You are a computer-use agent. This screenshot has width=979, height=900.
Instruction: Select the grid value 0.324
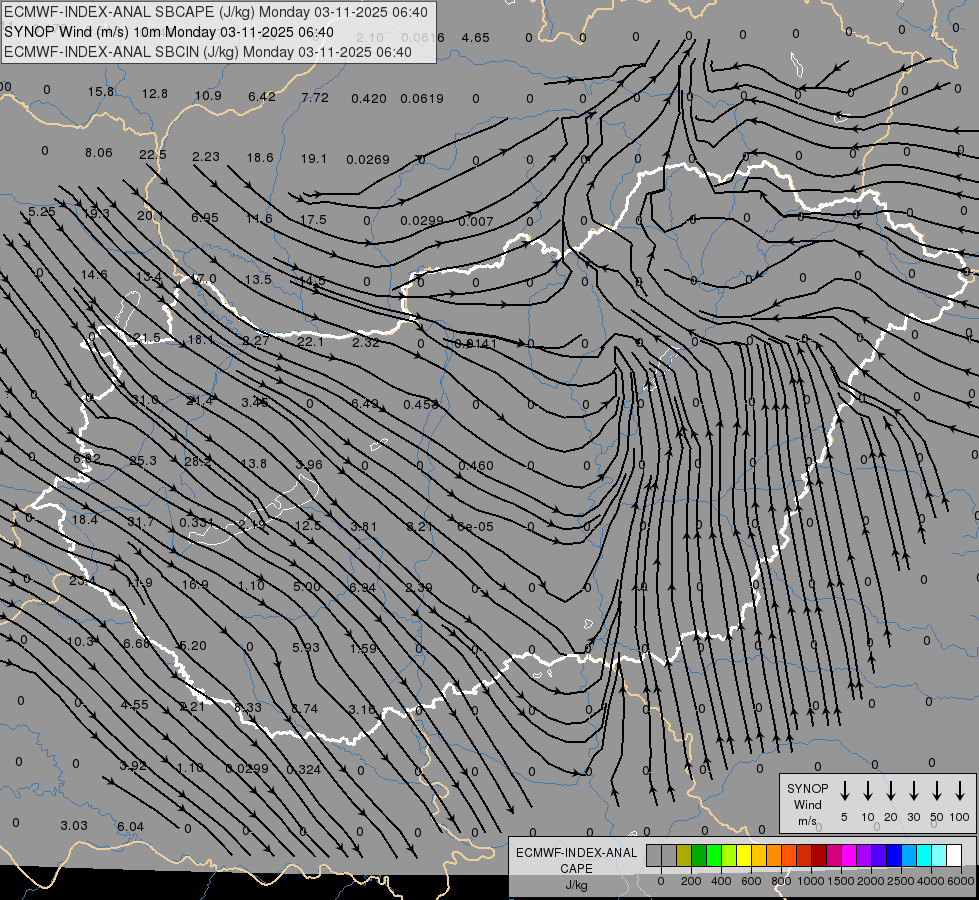pyautogui.click(x=304, y=769)
